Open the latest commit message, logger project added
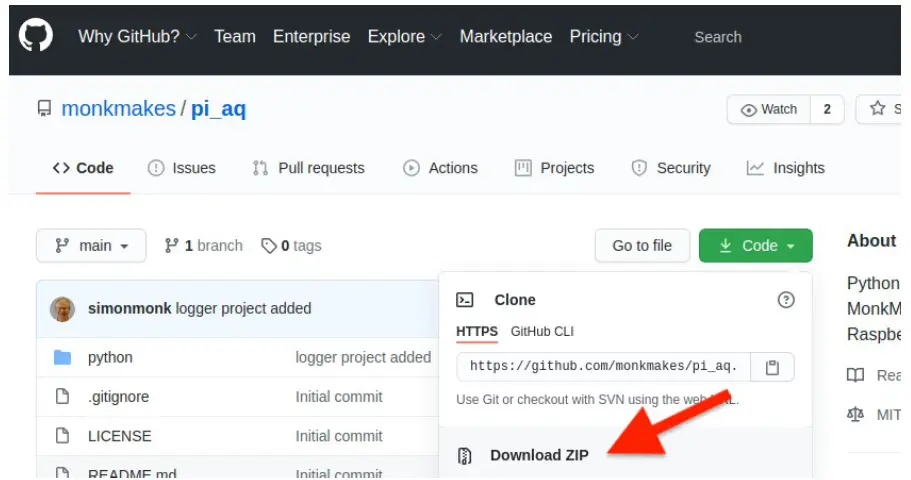The image size is (911, 480). [243, 309]
